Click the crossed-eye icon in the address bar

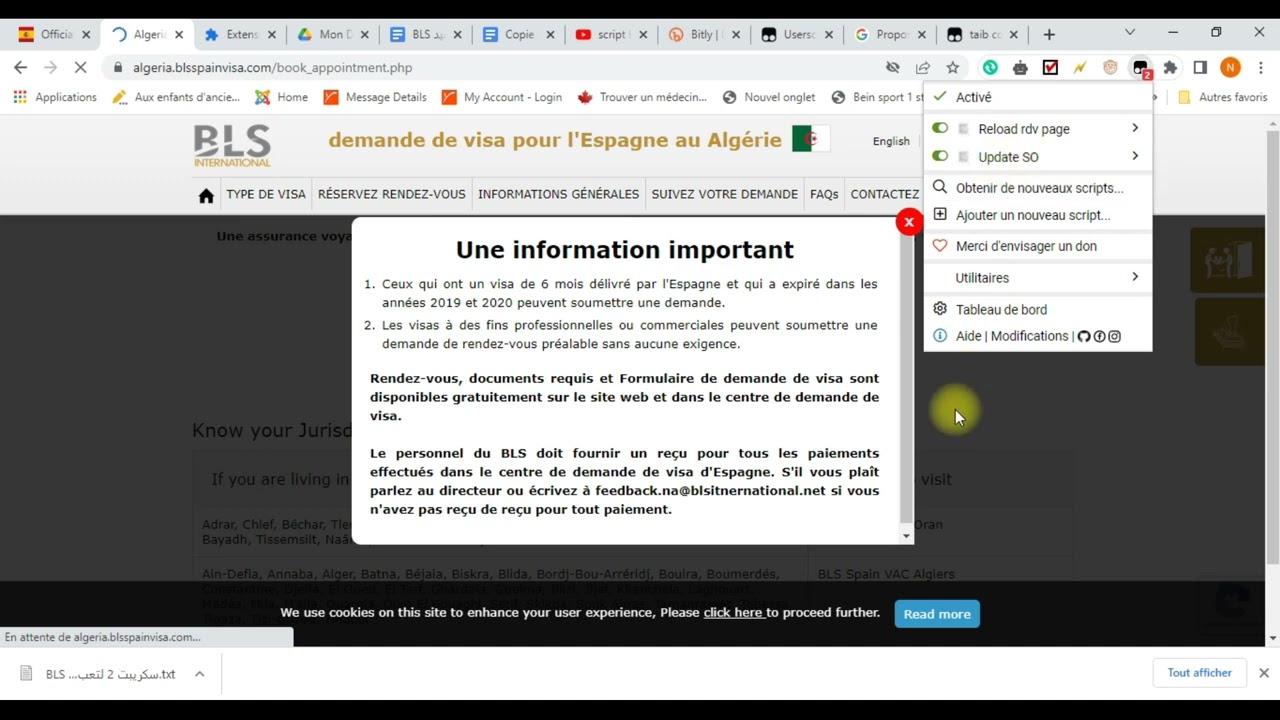coord(893,68)
